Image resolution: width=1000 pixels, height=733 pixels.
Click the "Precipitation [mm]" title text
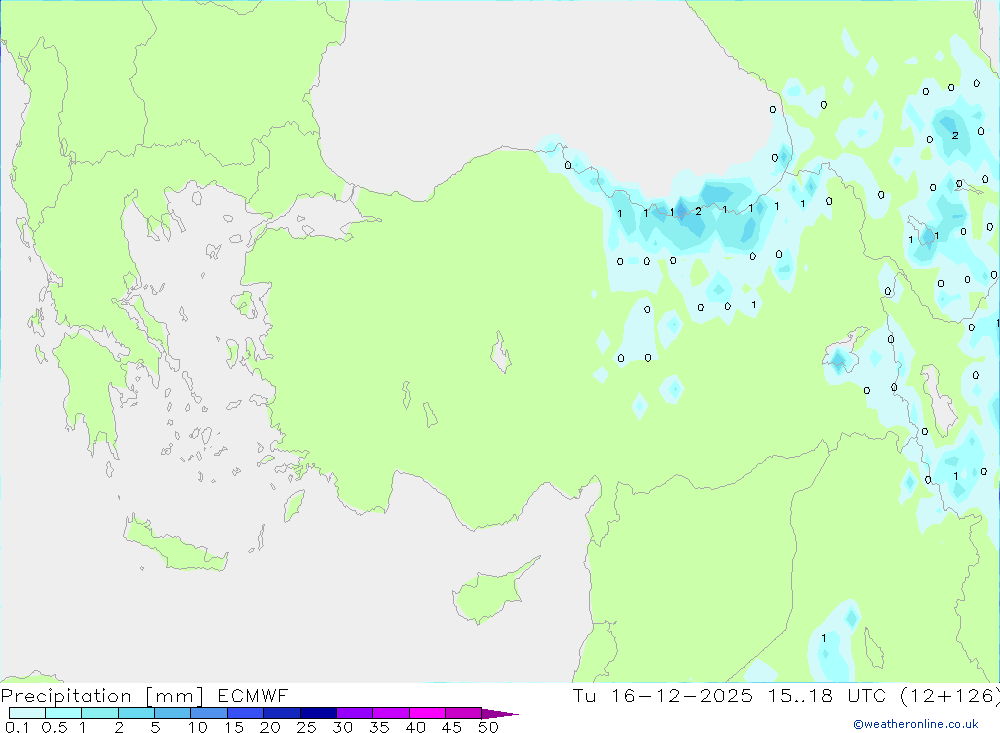click(102, 696)
